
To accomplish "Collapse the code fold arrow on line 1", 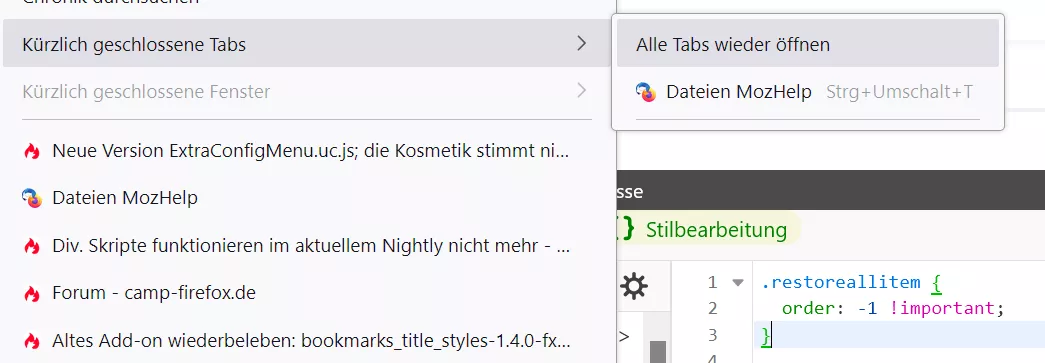I will tap(737, 282).
